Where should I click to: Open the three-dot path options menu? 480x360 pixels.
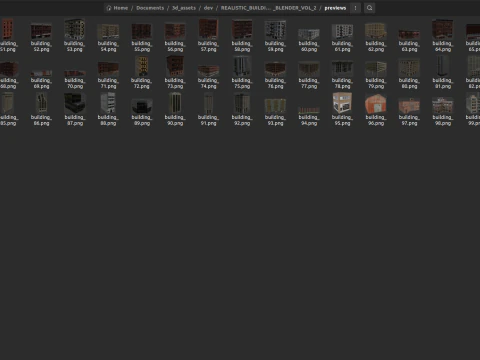(x=355, y=8)
